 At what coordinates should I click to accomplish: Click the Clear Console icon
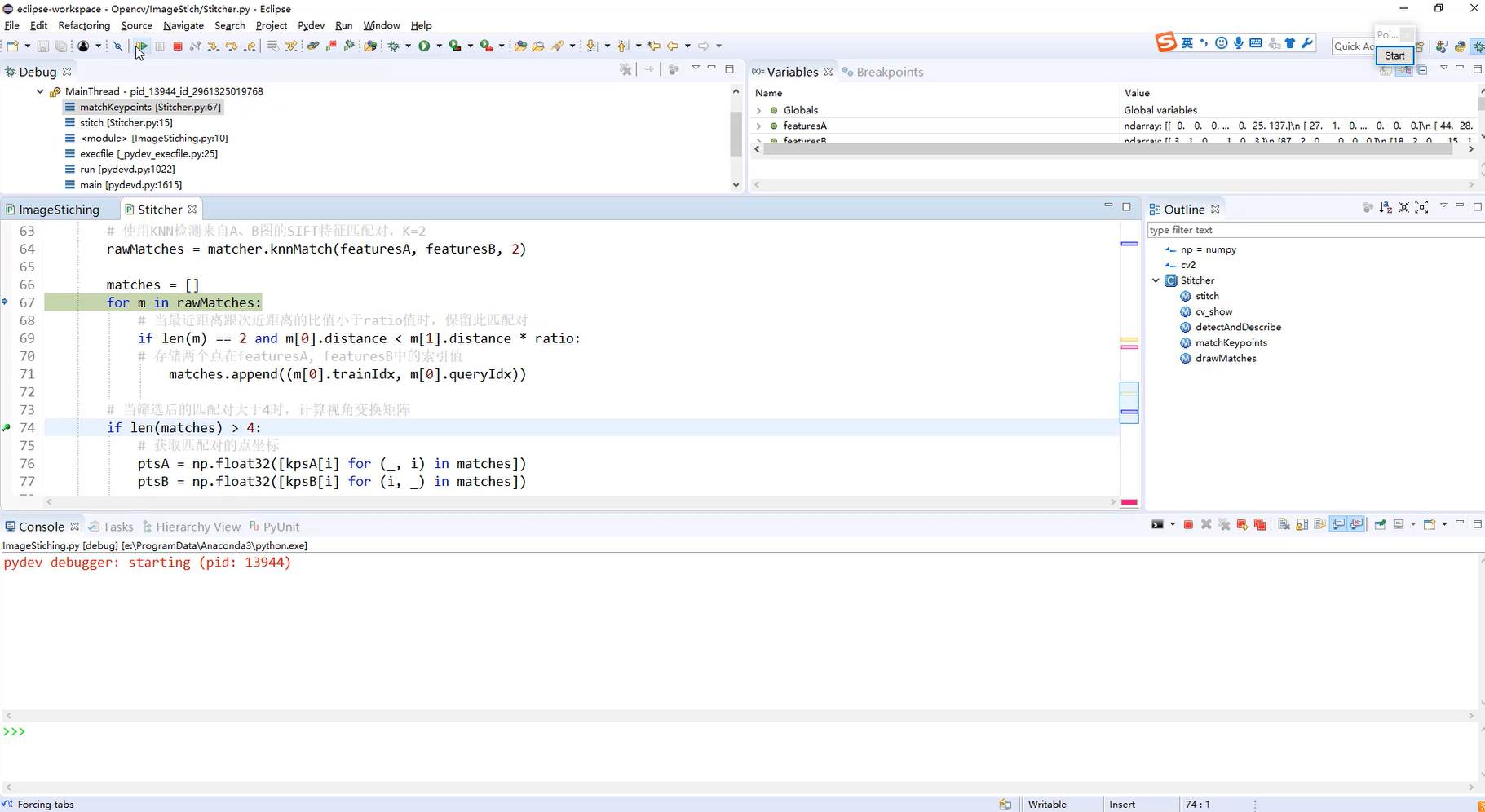coord(1284,524)
